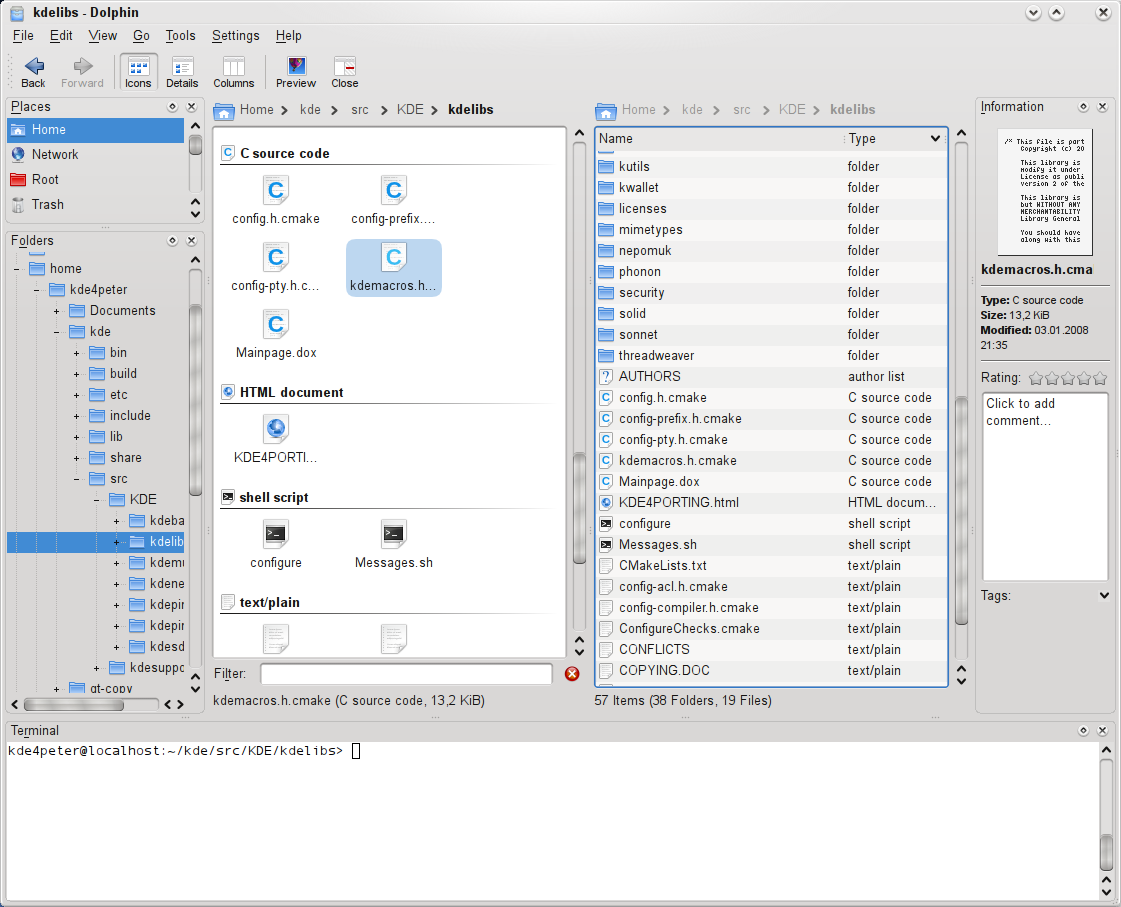Expand the share folder node
This screenshot has height=907, width=1121.
click(x=76, y=458)
